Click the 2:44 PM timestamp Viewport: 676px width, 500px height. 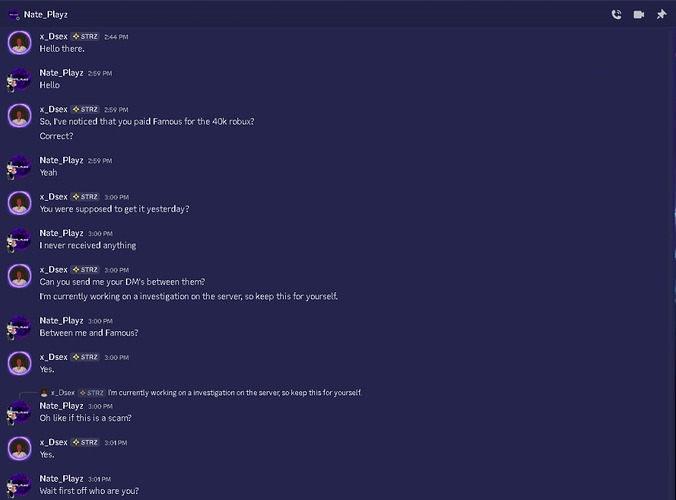tap(116, 36)
